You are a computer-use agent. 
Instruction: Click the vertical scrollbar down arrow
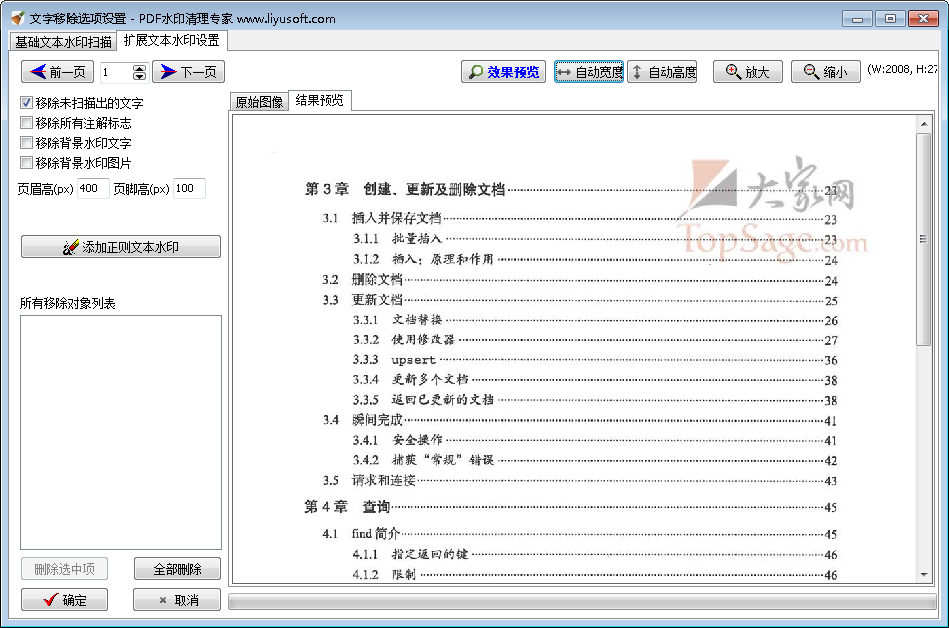(x=926, y=575)
